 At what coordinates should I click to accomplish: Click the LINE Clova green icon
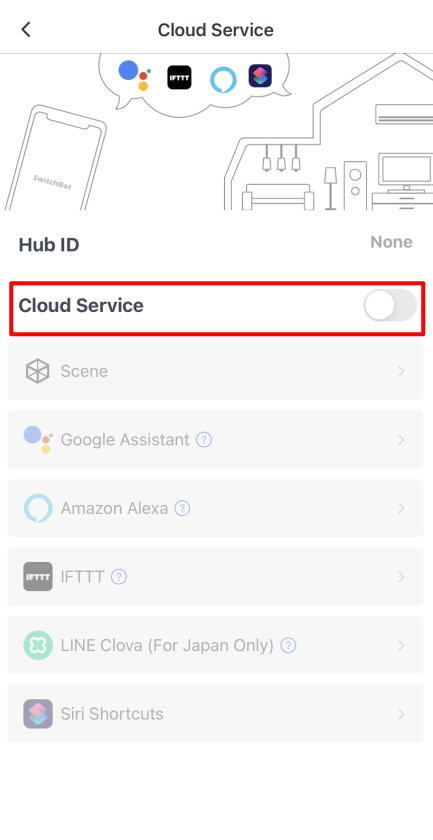tap(38, 645)
